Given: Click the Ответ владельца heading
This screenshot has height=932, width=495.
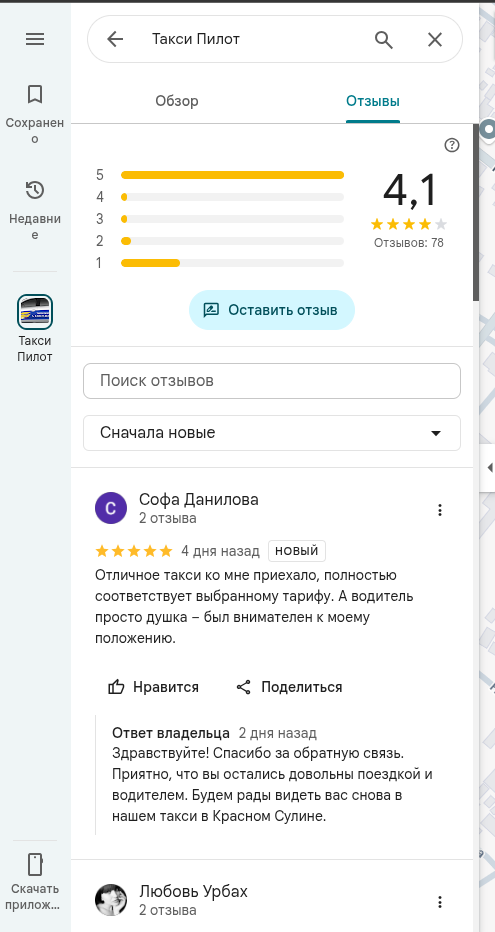Looking at the screenshot, I should (171, 733).
